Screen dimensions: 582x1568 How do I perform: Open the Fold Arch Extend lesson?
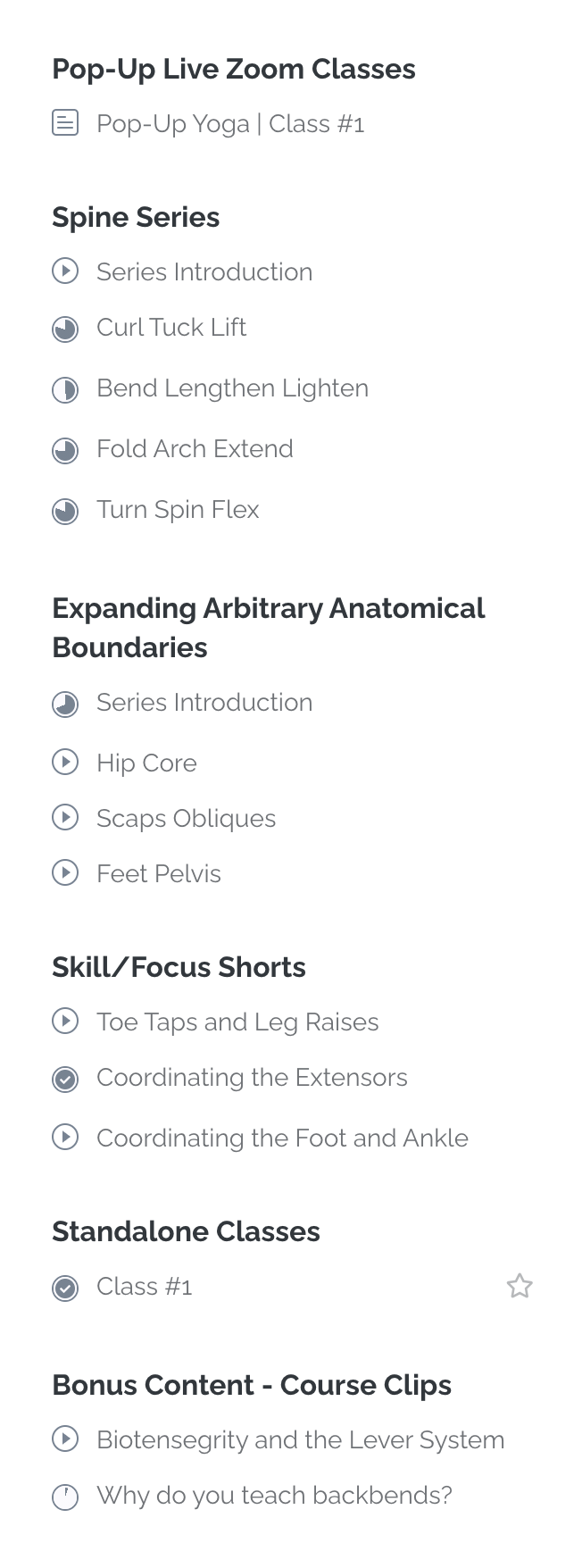195,448
